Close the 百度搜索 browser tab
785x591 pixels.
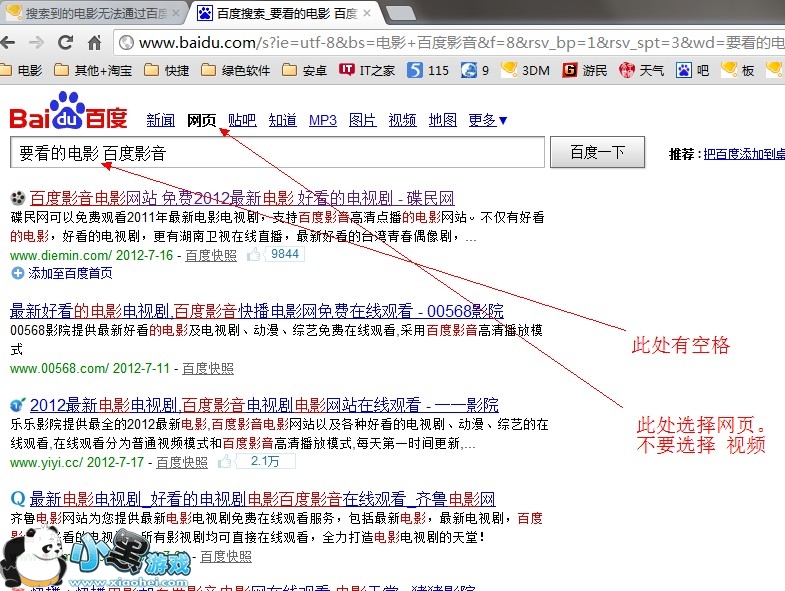(366, 13)
